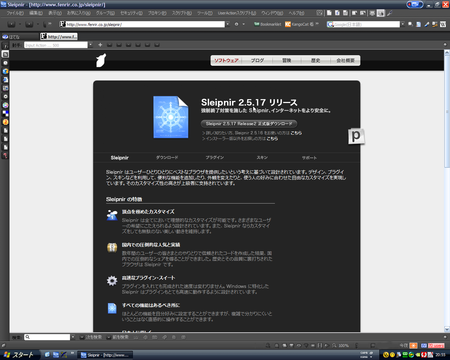Click こちら link on the インストーラー line
450x360 pixels.
tap(272, 139)
